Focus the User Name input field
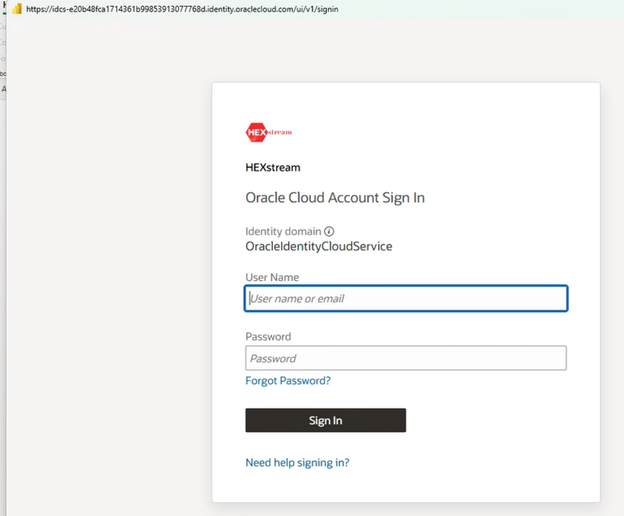The image size is (624, 516). [x=406, y=298]
